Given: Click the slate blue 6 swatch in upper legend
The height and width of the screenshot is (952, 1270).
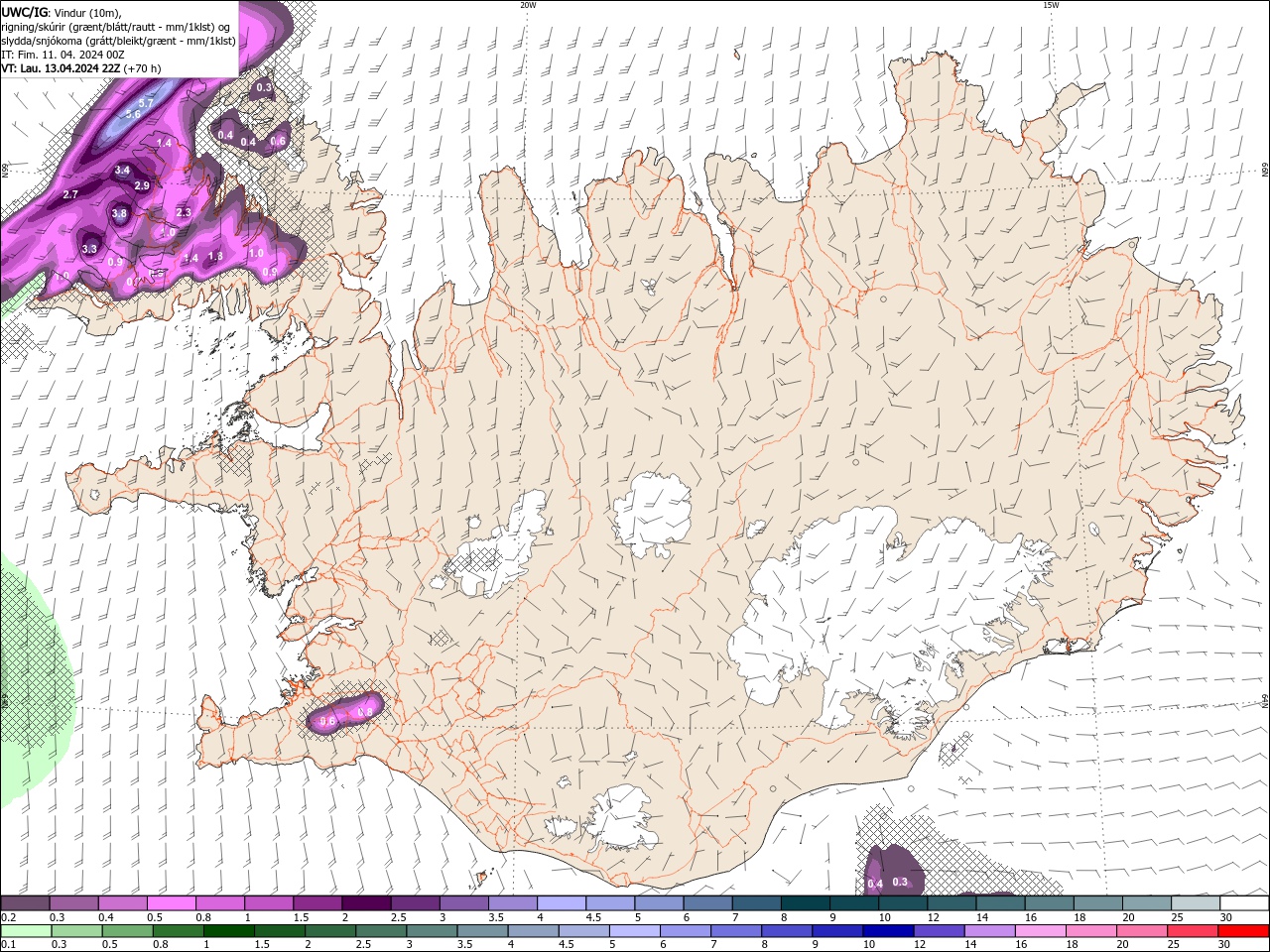Looking at the screenshot, I should pos(708,902).
